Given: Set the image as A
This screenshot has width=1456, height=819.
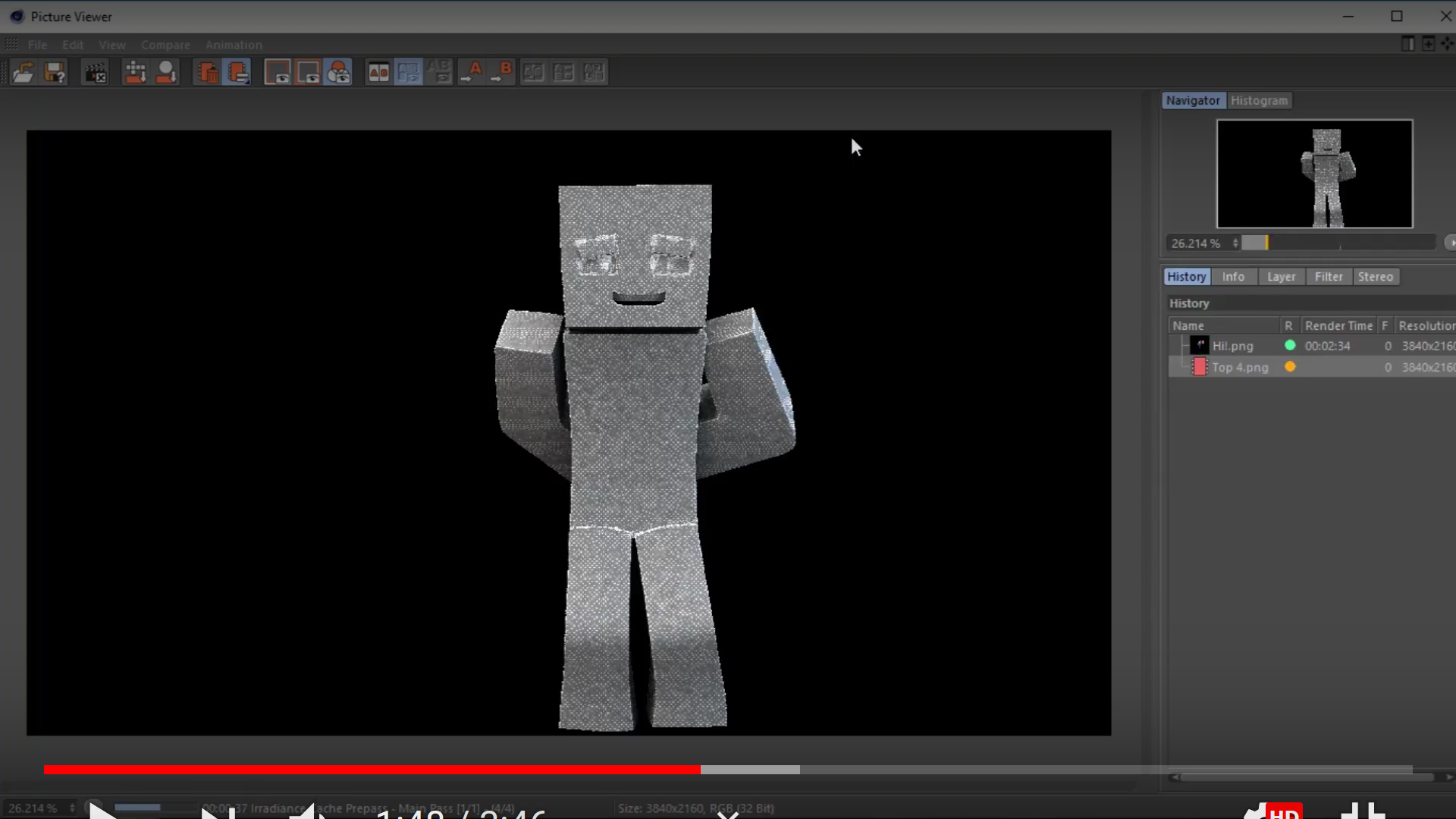Looking at the screenshot, I should (471, 72).
